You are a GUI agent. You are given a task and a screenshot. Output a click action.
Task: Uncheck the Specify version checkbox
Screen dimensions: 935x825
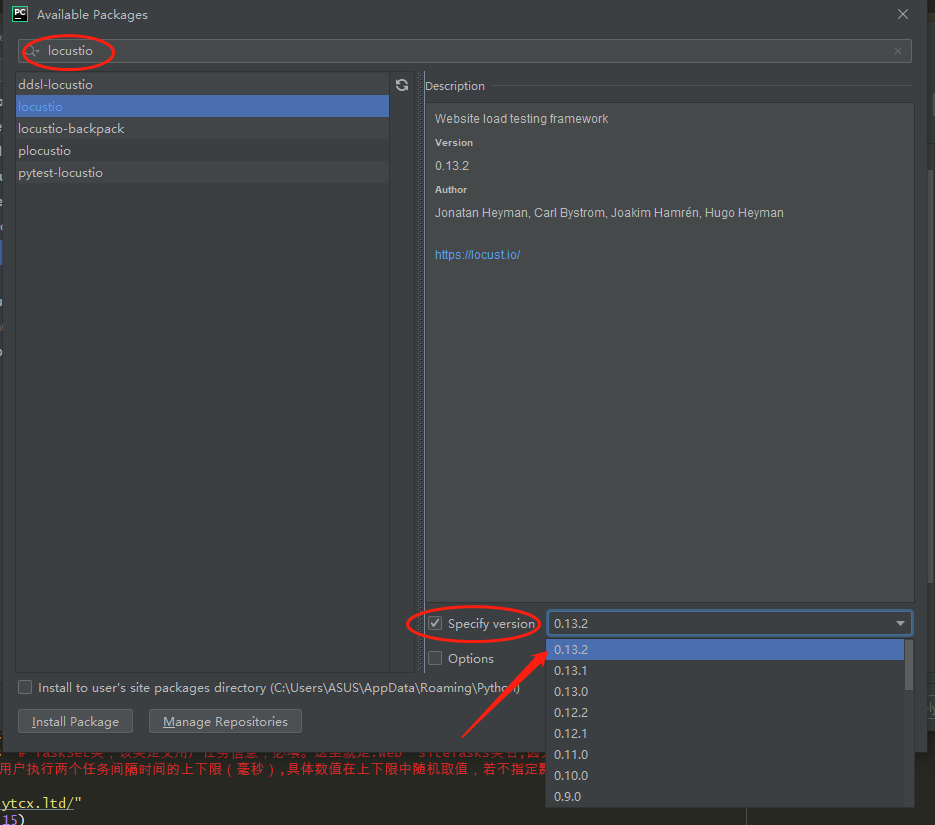435,623
